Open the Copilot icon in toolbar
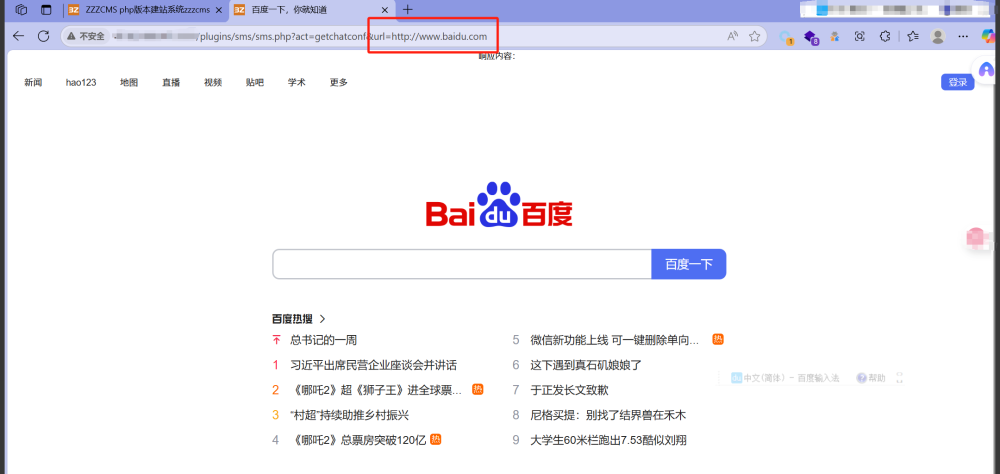This screenshot has width=1000, height=474. [x=986, y=36]
